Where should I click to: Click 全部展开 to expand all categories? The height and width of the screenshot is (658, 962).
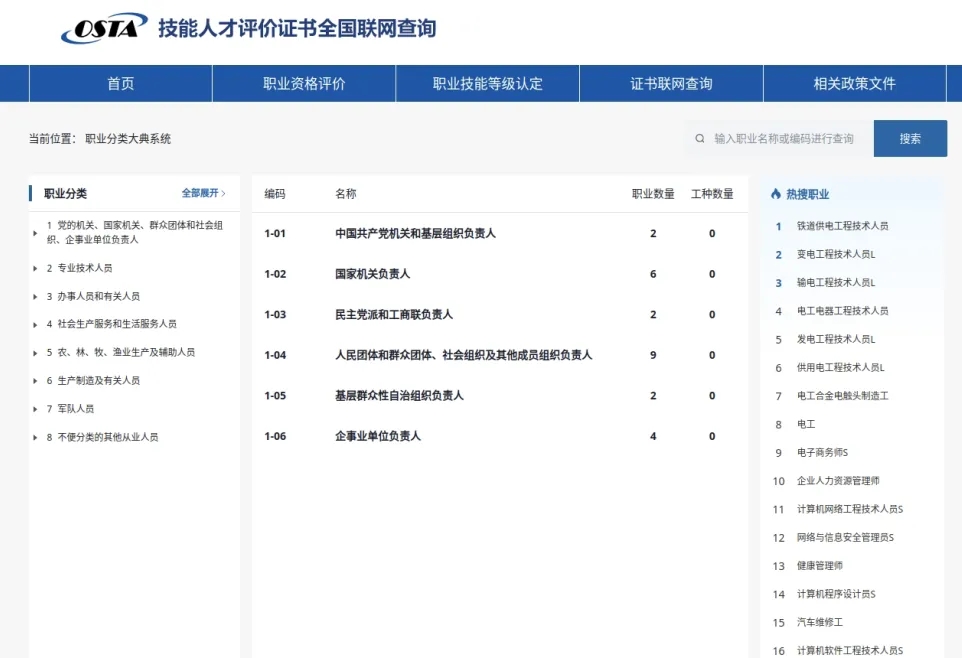[203, 193]
